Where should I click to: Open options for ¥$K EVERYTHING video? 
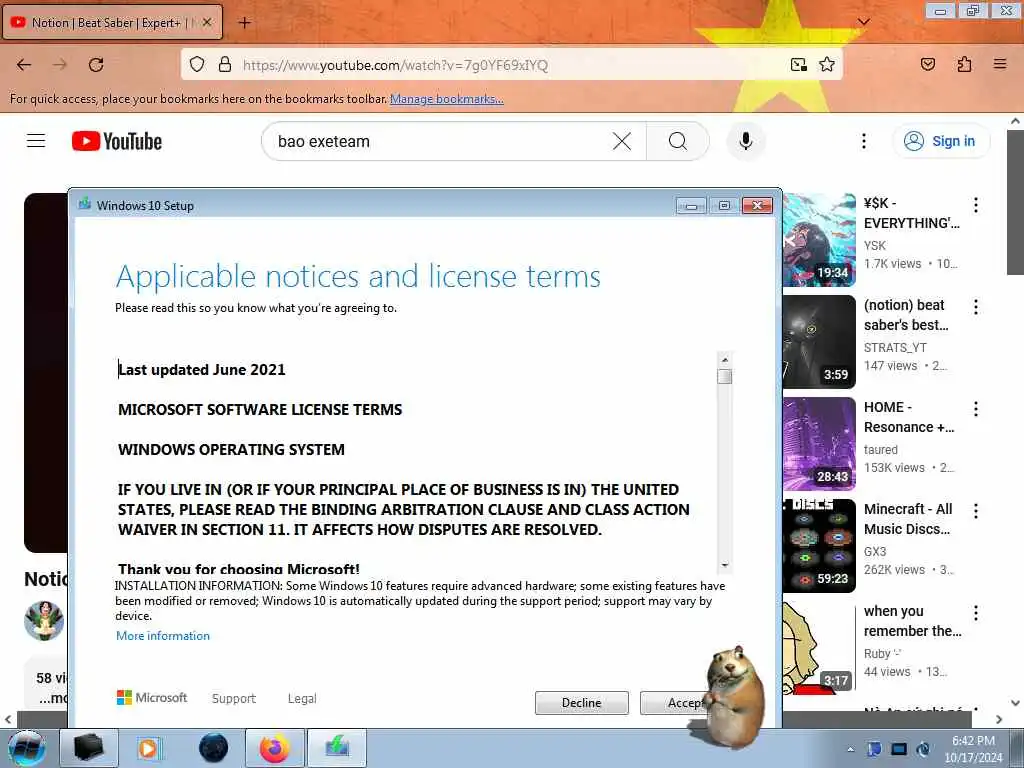(x=976, y=205)
